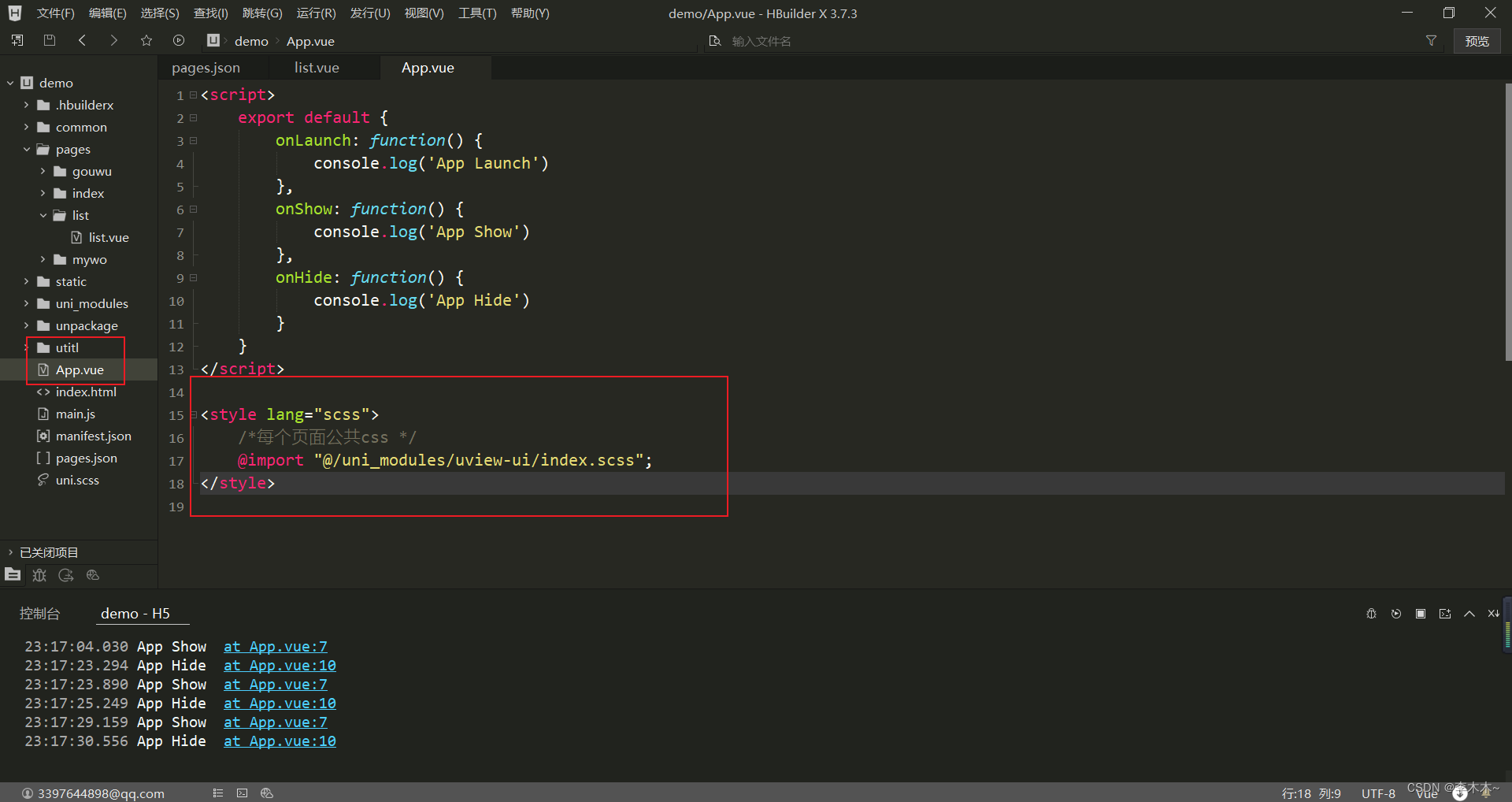Screen dimensions: 1512x802
Task: Expand the index folder
Action: (x=43, y=193)
